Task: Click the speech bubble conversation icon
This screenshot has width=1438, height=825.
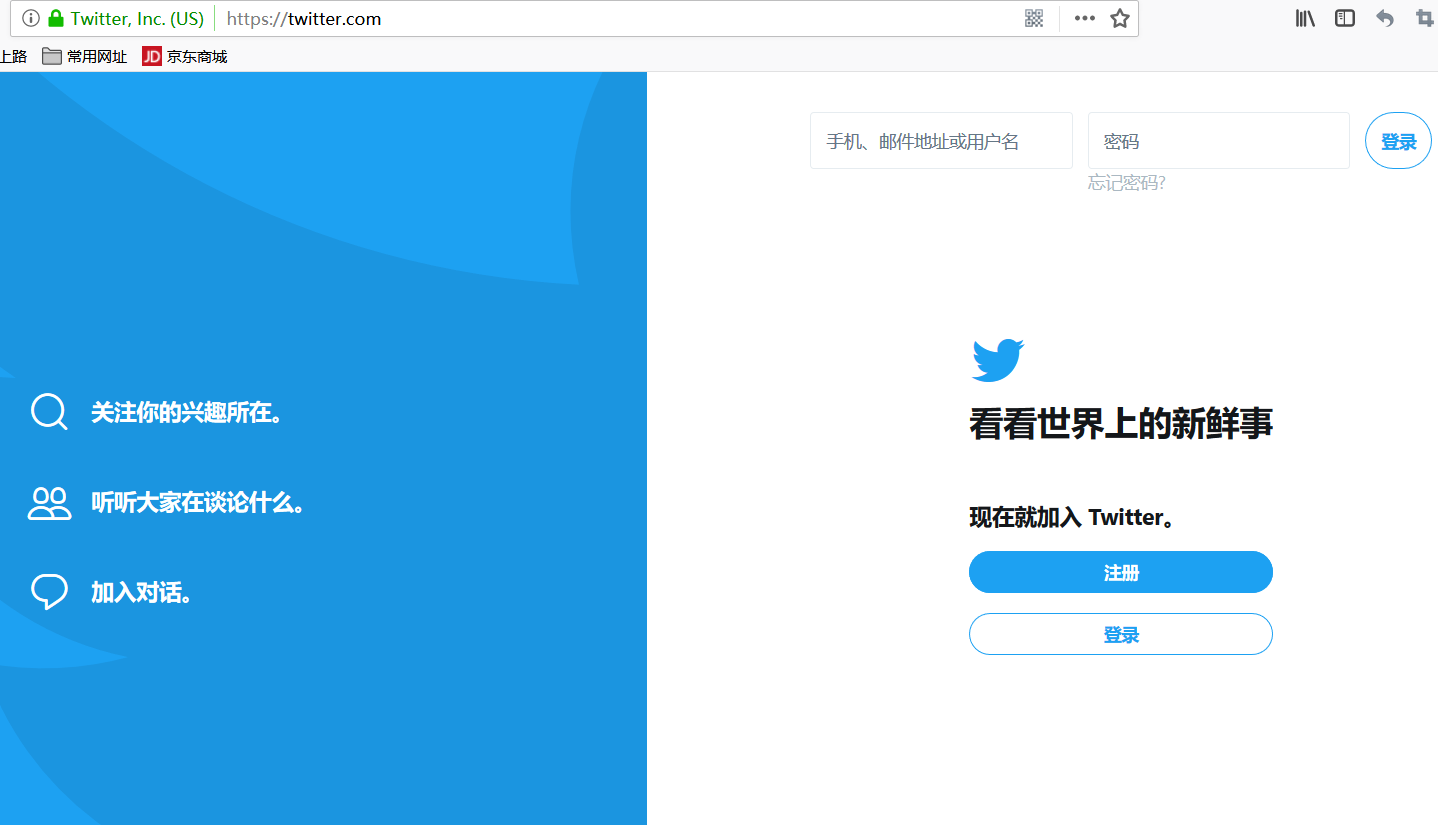Action: click(x=49, y=591)
